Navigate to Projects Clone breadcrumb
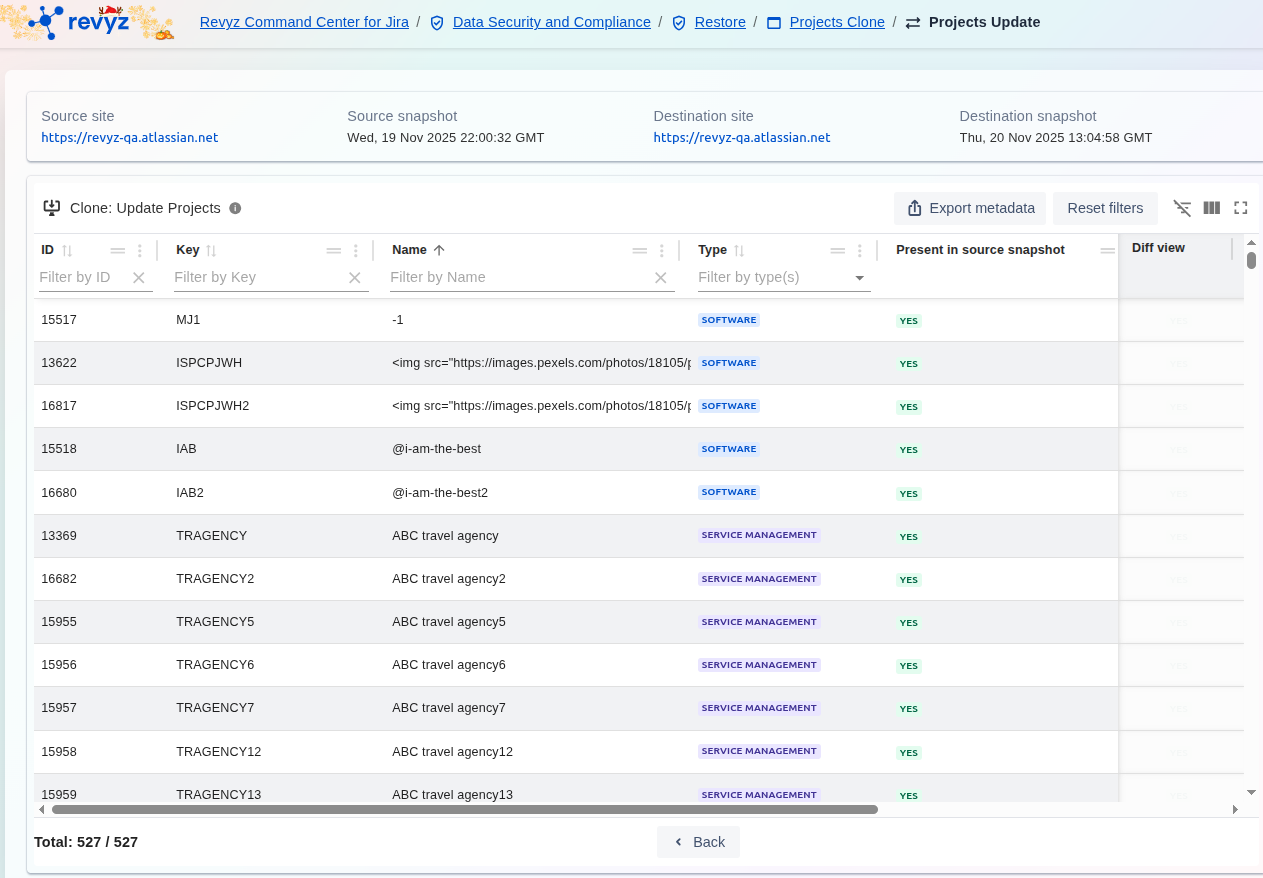 point(836,22)
